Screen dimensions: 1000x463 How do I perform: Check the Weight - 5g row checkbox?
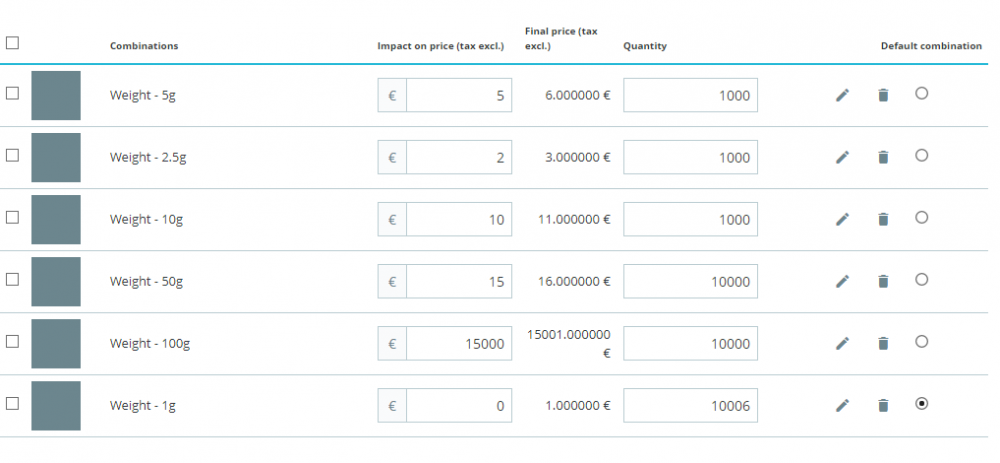(12, 93)
